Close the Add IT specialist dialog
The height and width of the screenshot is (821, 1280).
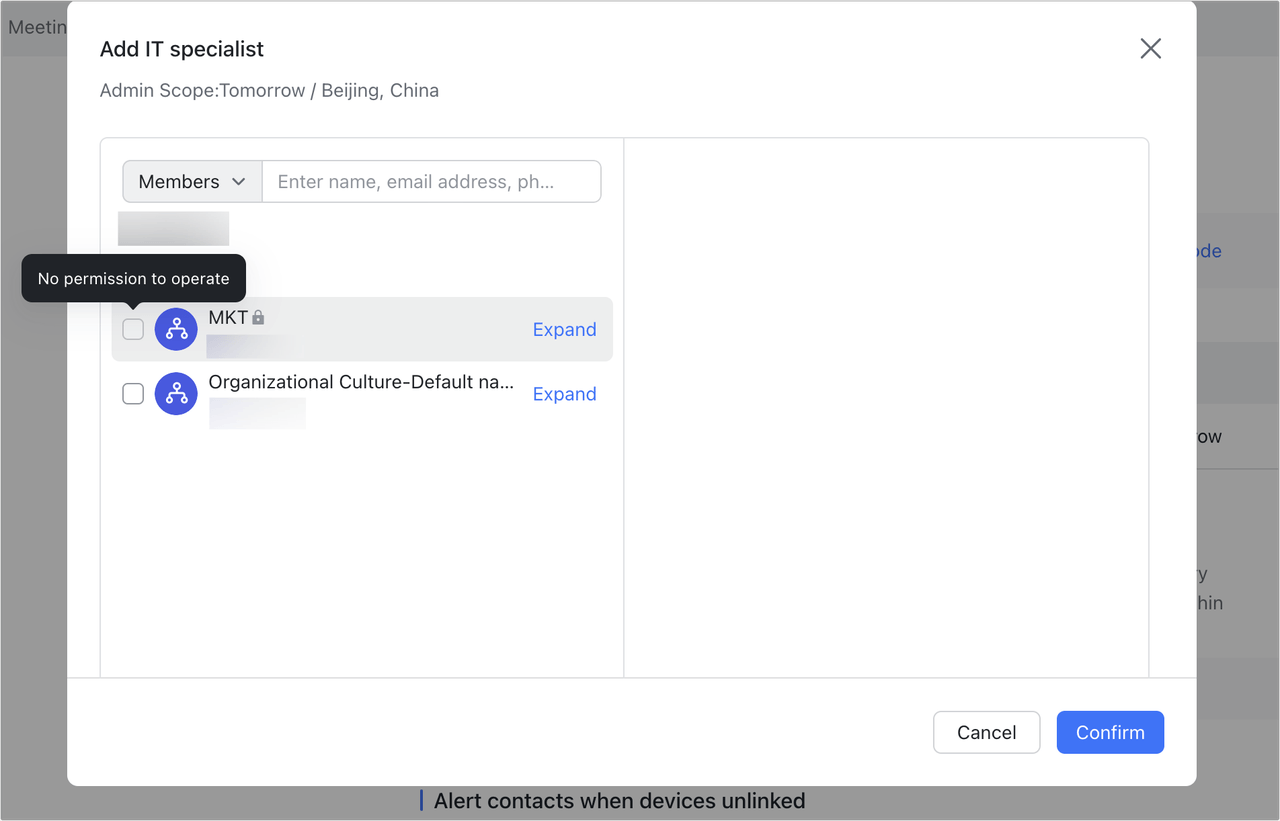click(1150, 48)
